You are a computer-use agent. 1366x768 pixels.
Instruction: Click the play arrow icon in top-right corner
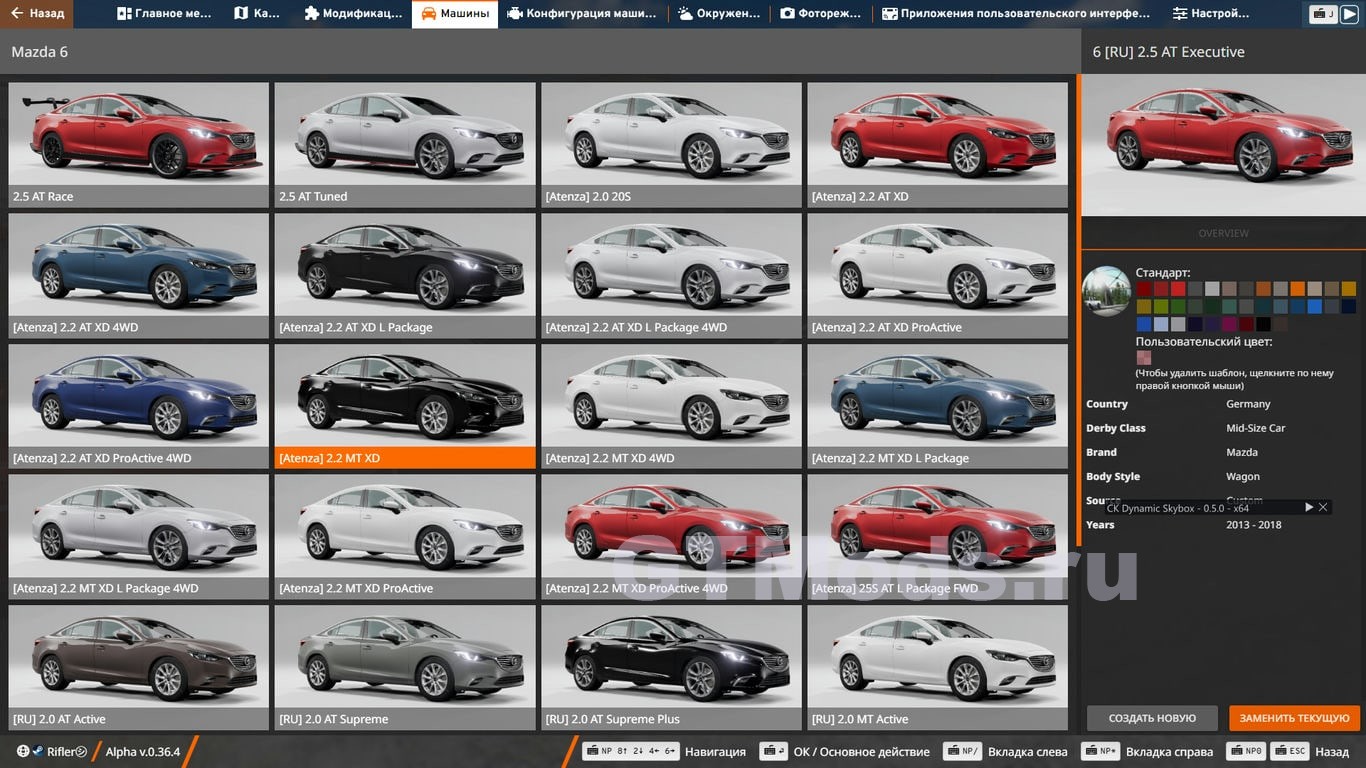coord(1350,14)
